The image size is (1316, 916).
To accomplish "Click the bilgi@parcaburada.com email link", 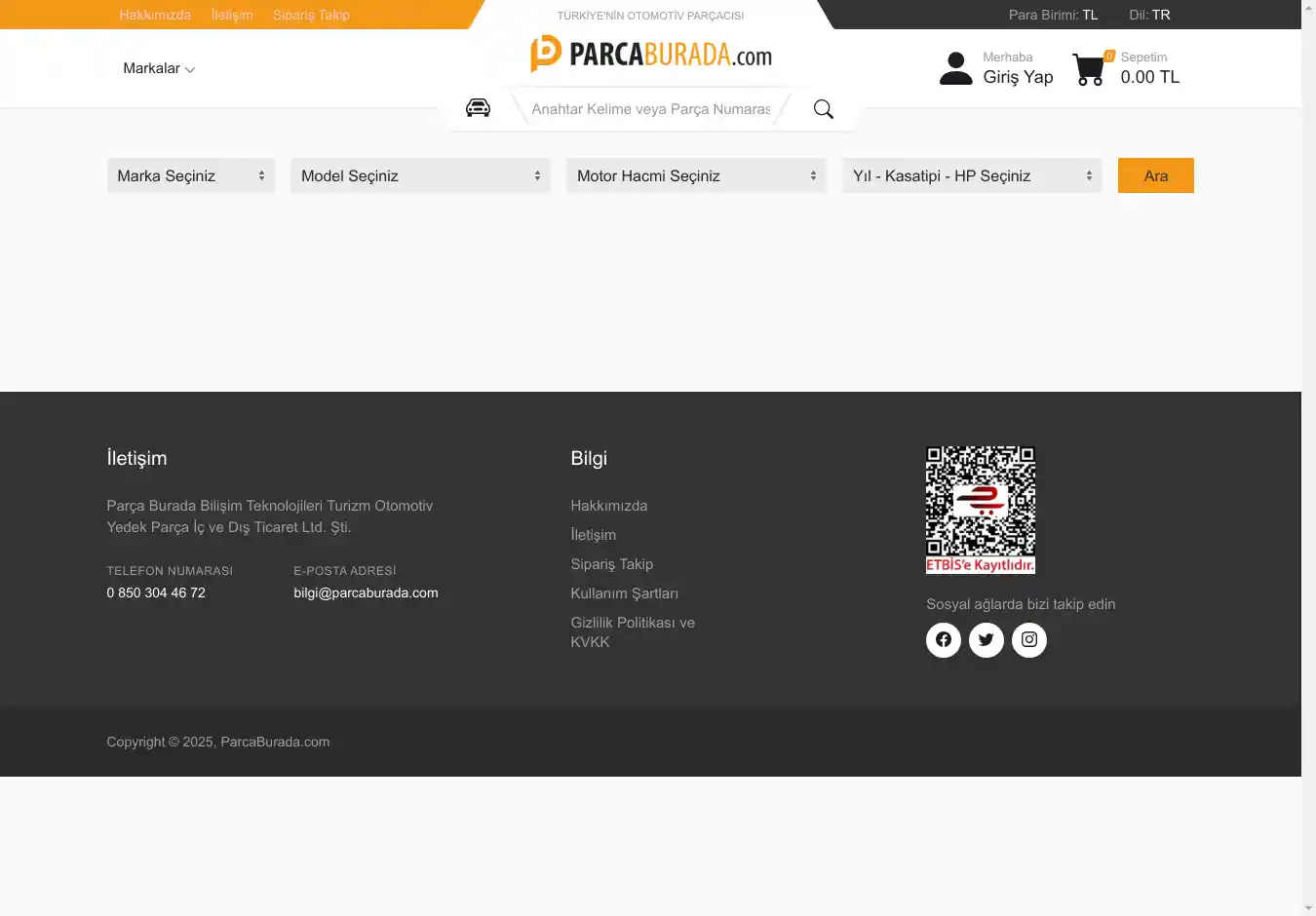I will point(366,592).
